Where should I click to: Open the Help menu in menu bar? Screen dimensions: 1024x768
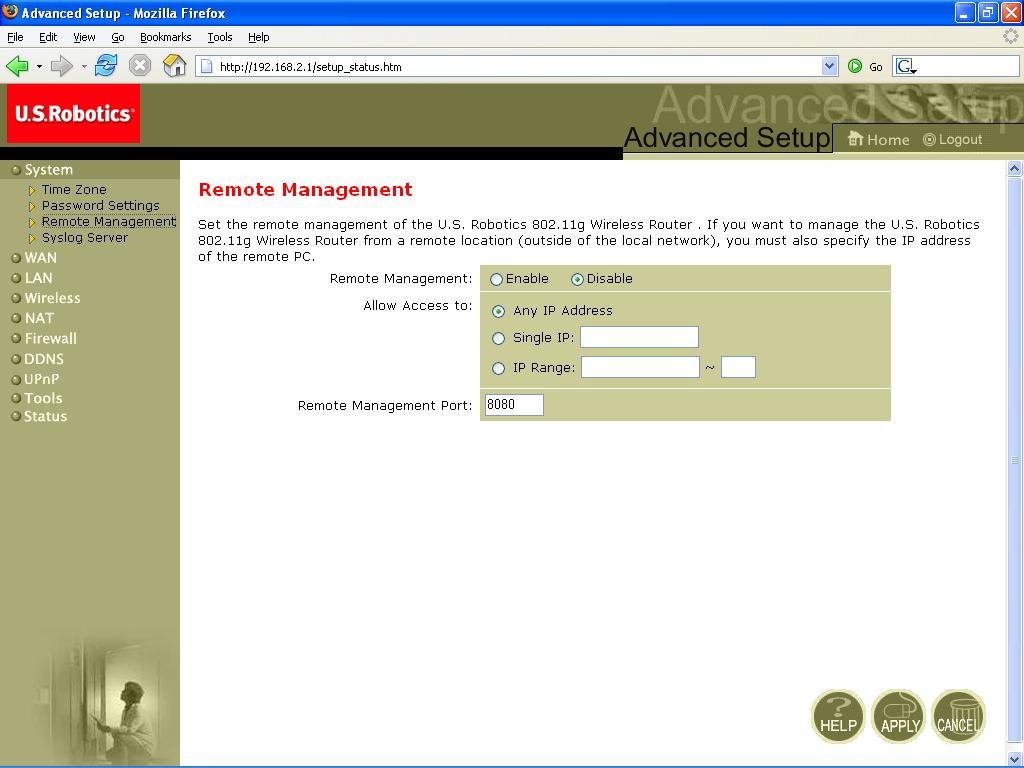pyautogui.click(x=259, y=37)
